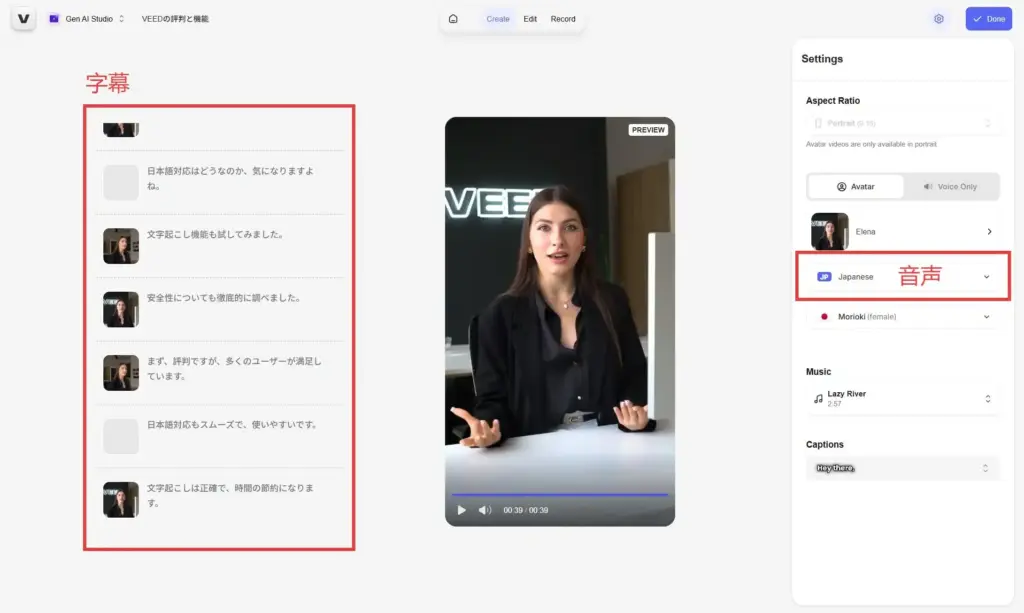Click the 00:39 / 00:39 time display
The image size is (1024, 613).
[526, 511]
